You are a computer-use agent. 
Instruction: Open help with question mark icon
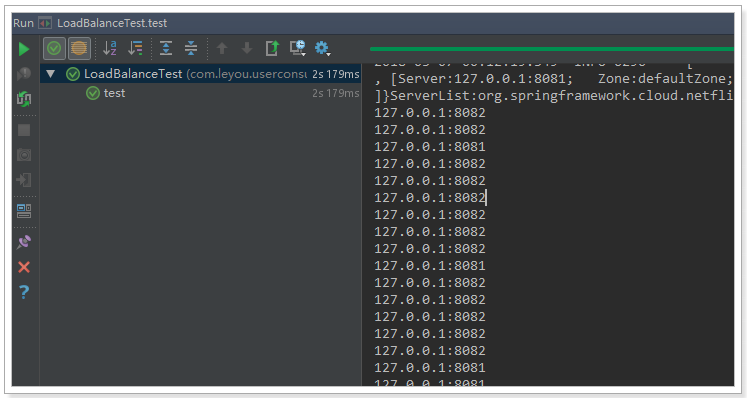(x=24, y=292)
